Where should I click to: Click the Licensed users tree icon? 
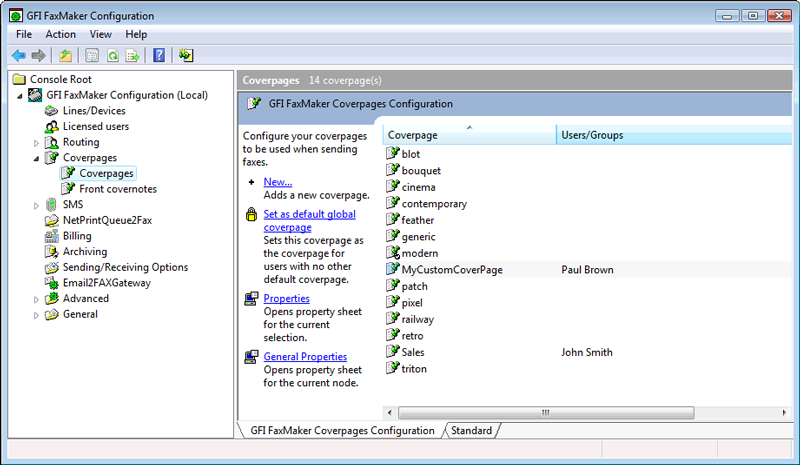click(x=52, y=127)
